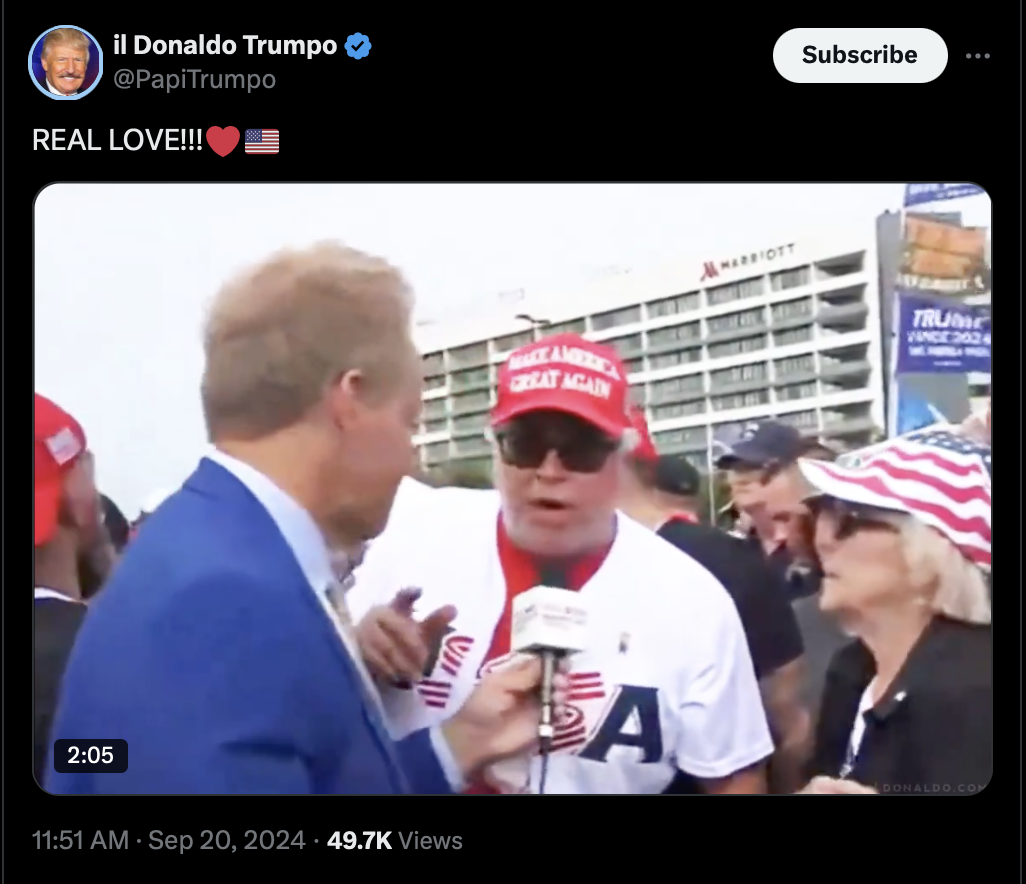Image resolution: width=1026 pixels, height=884 pixels.
Task: Play the embedded tweet video
Action: (x=512, y=488)
